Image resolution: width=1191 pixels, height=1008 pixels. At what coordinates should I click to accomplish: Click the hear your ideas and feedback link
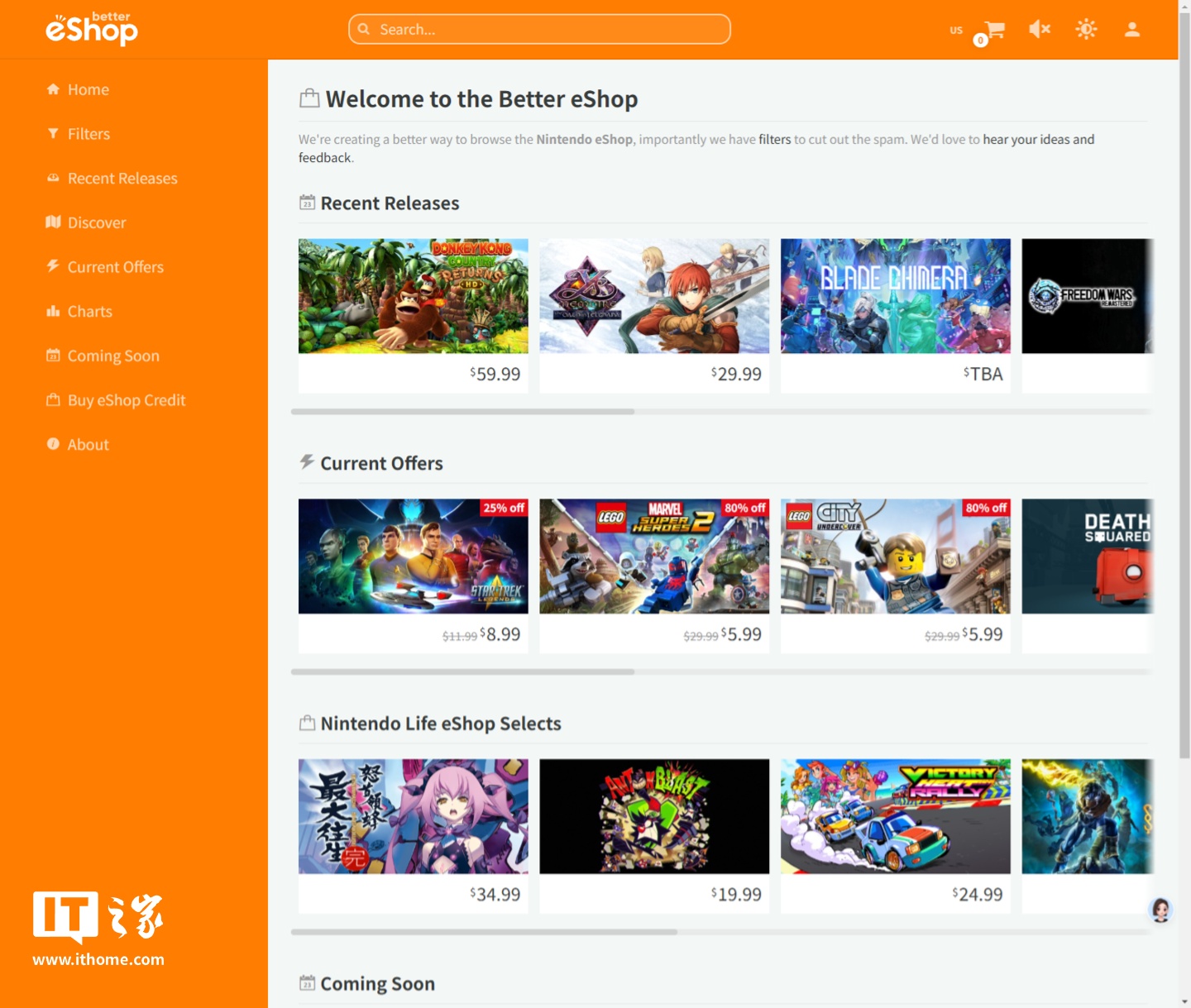tap(1036, 139)
